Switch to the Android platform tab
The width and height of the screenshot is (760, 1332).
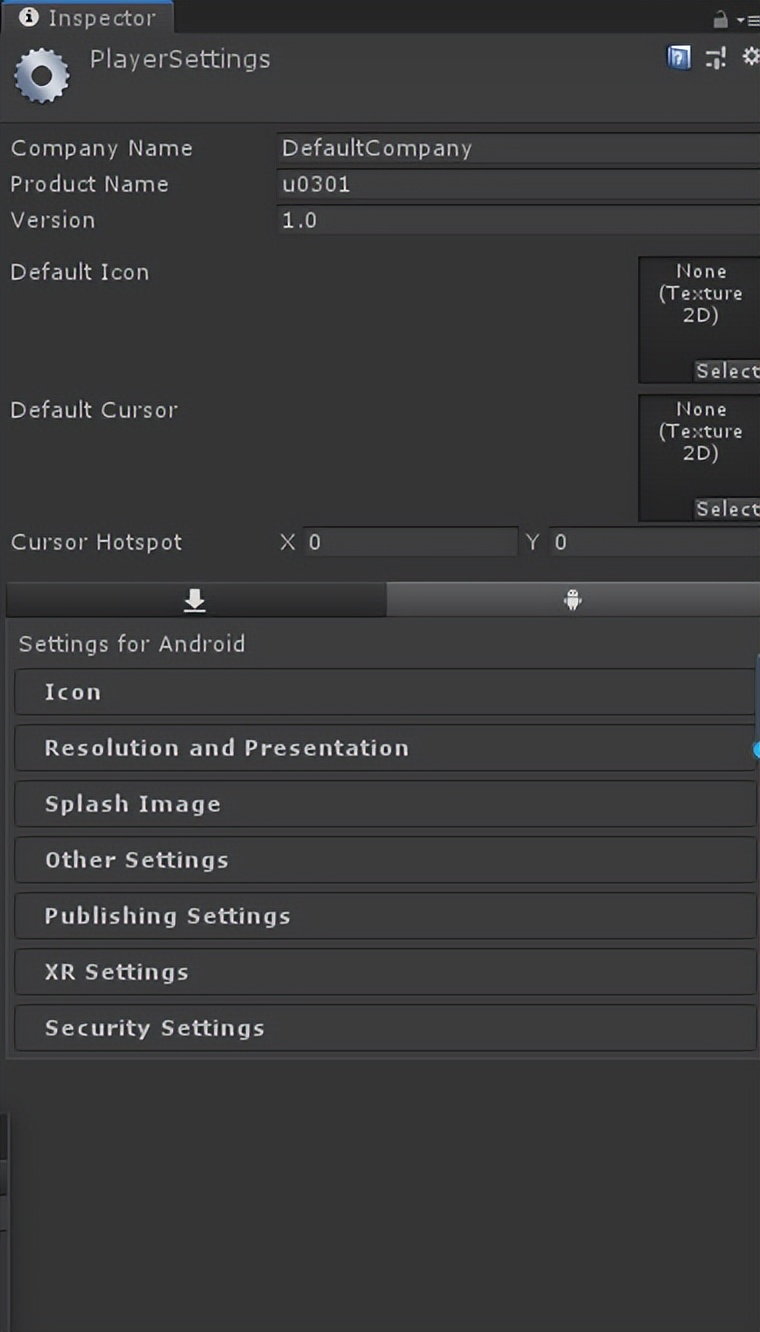[x=572, y=600]
